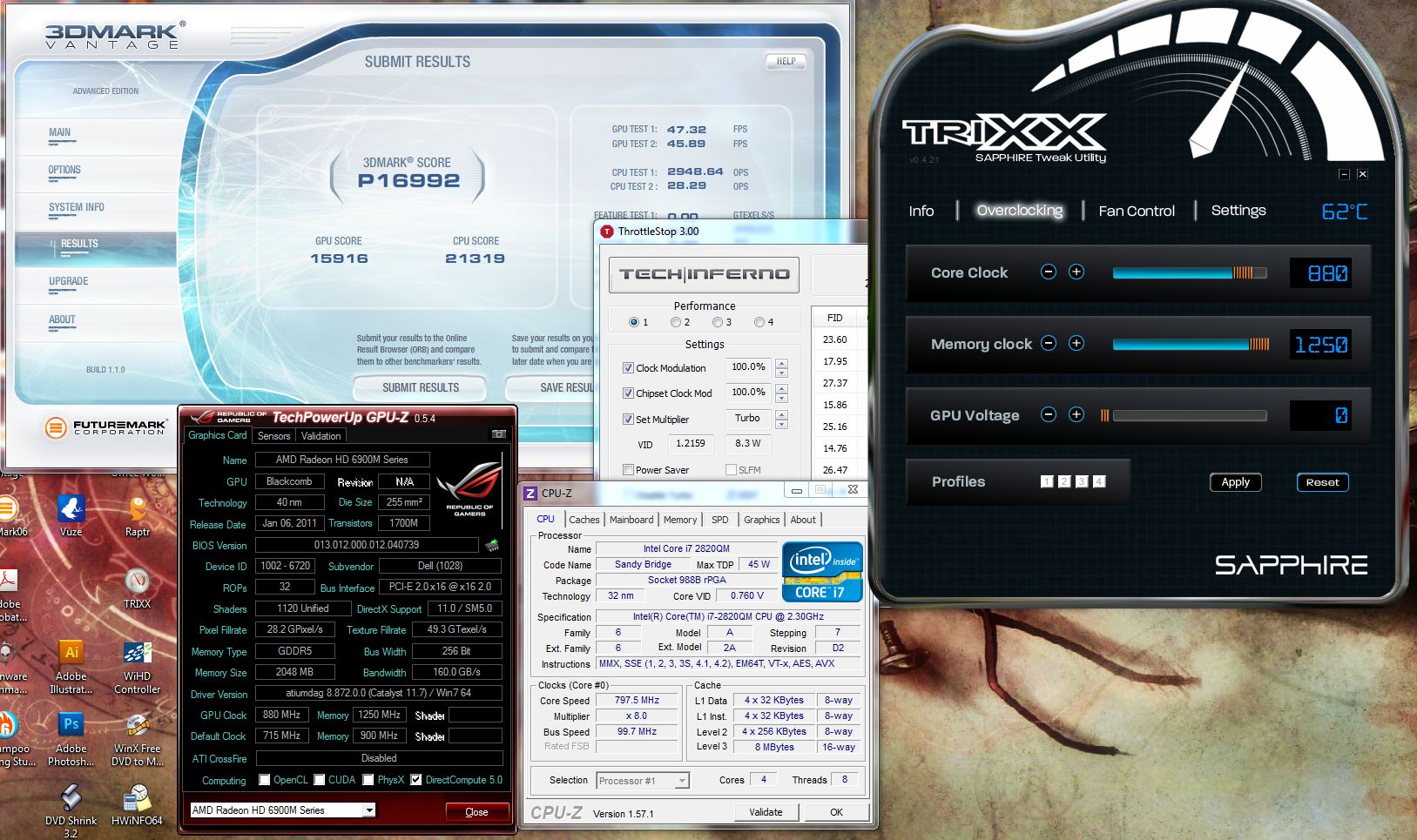Adjust Chipset Clock Mod percentage stepper

pyautogui.click(x=781, y=393)
